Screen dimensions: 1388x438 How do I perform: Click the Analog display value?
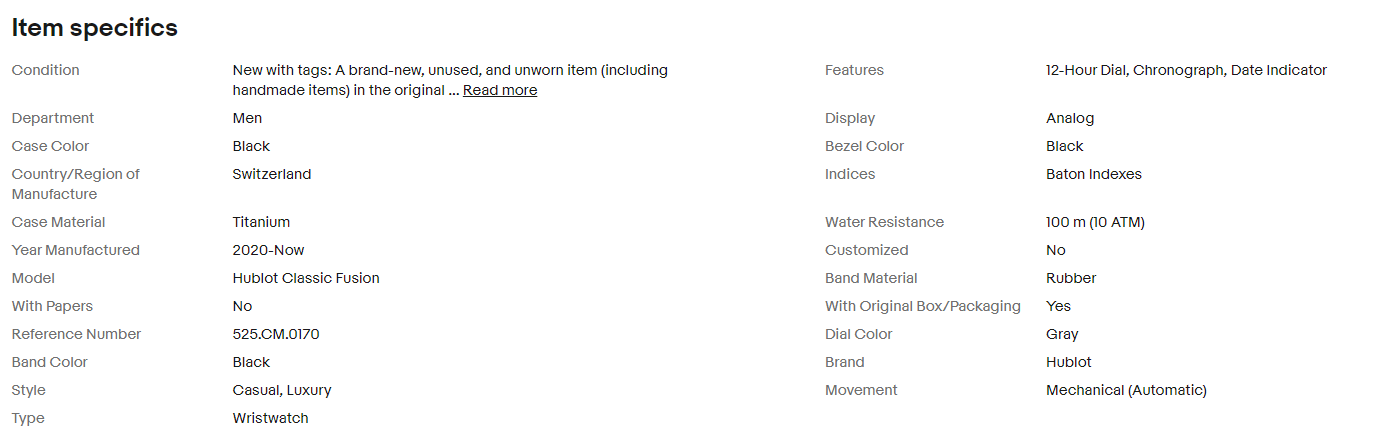point(1070,118)
